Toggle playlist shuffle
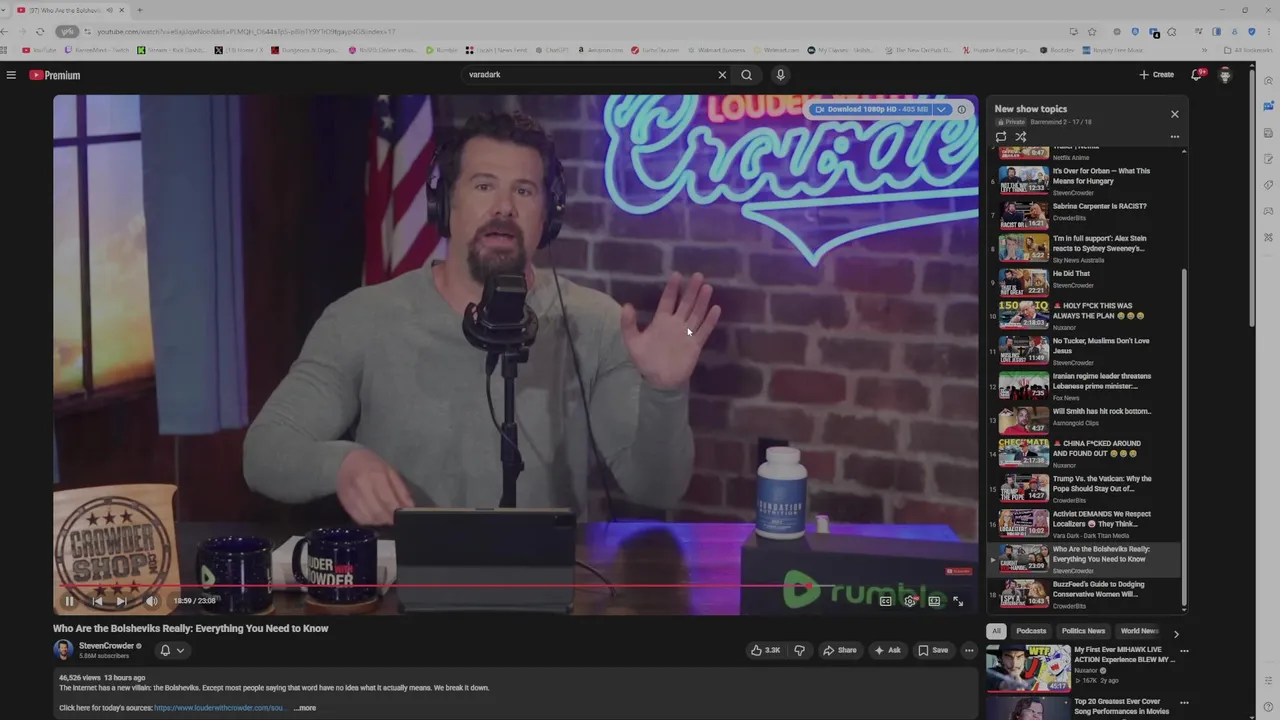Viewport: 1280px width, 720px height. tap(1021, 137)
